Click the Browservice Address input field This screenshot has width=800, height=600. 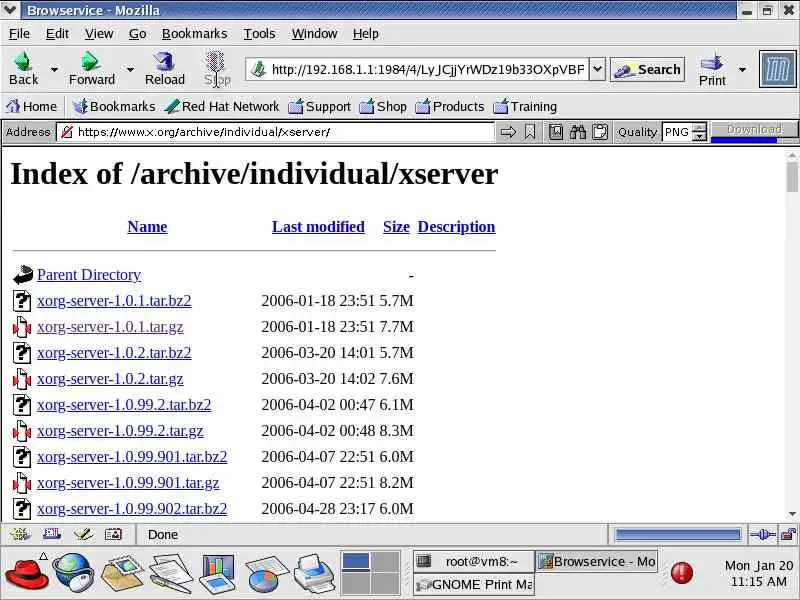[x=275, y=132]
